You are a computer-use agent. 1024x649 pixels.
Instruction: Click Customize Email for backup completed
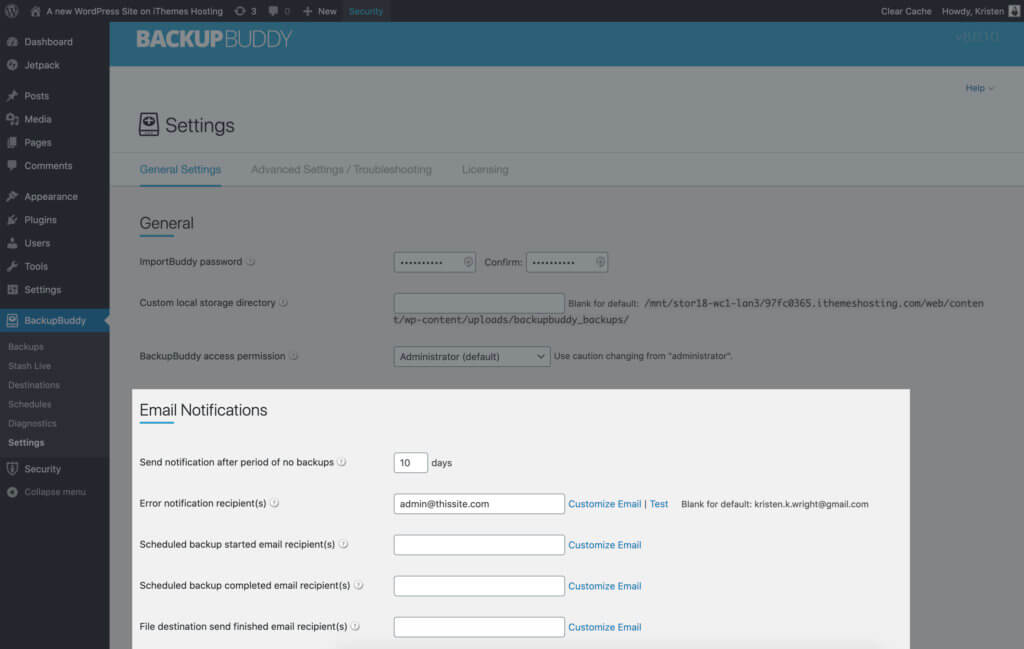coord(605,586)
